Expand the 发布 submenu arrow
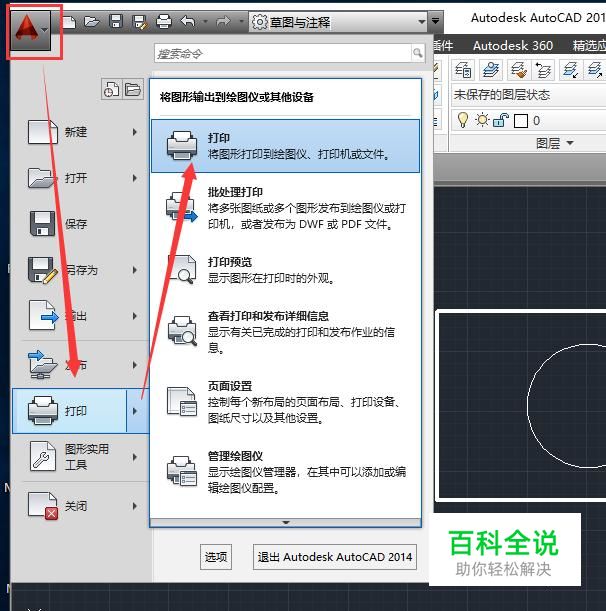This screenshot has height=611, width=606. (134, 365)
